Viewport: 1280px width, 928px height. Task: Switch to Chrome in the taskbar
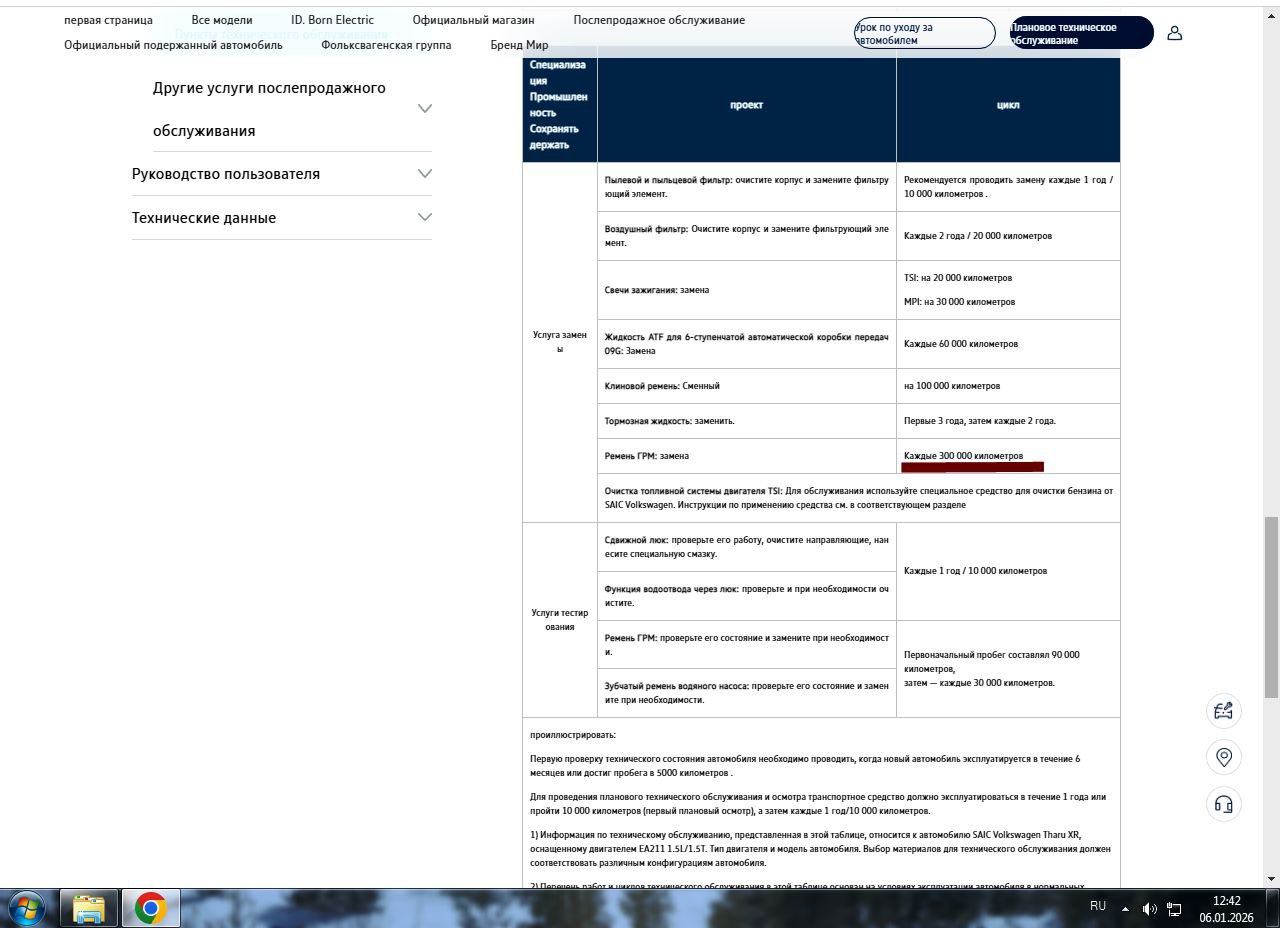tap(151, 908)
